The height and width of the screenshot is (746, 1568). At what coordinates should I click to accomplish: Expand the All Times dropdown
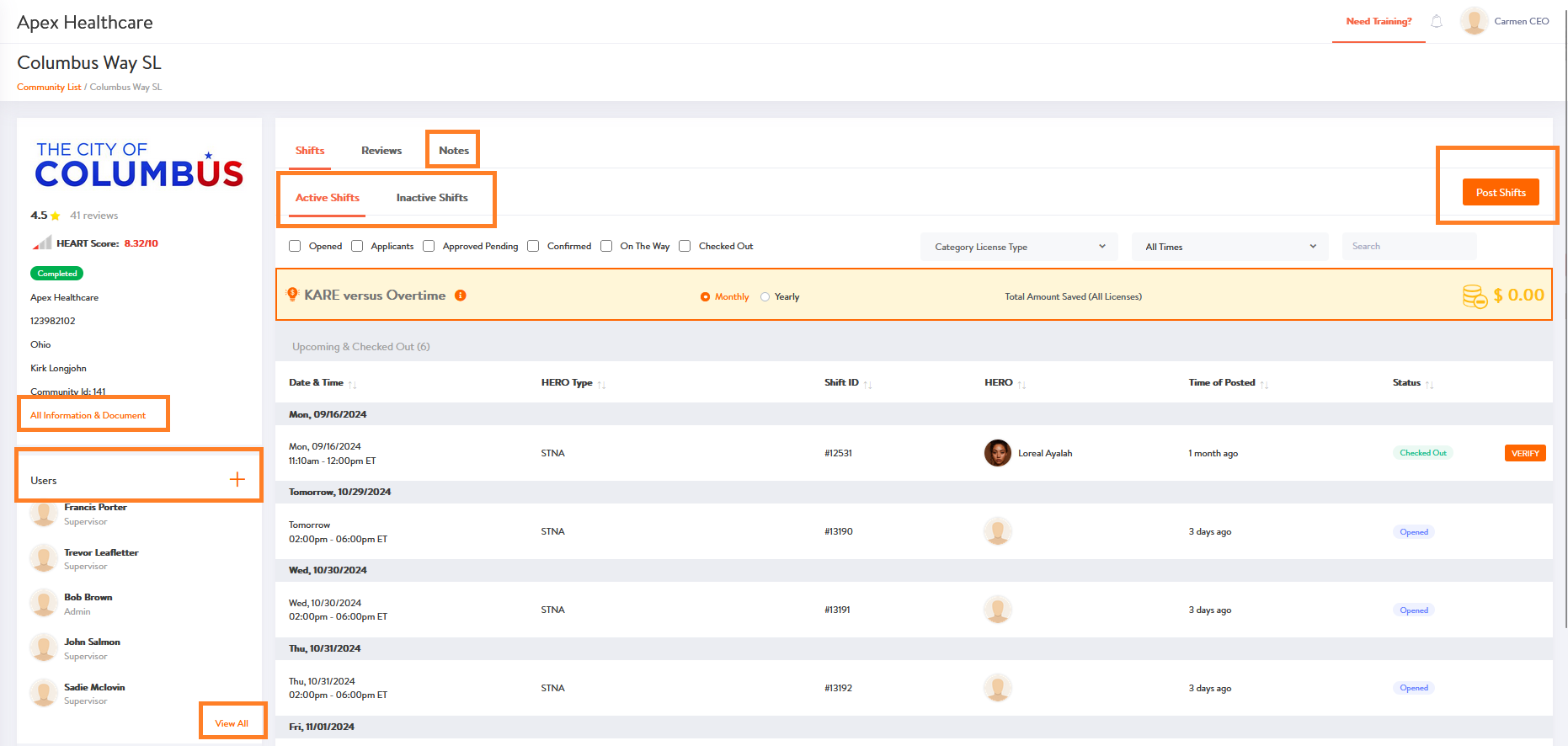tap(1229, 247)
